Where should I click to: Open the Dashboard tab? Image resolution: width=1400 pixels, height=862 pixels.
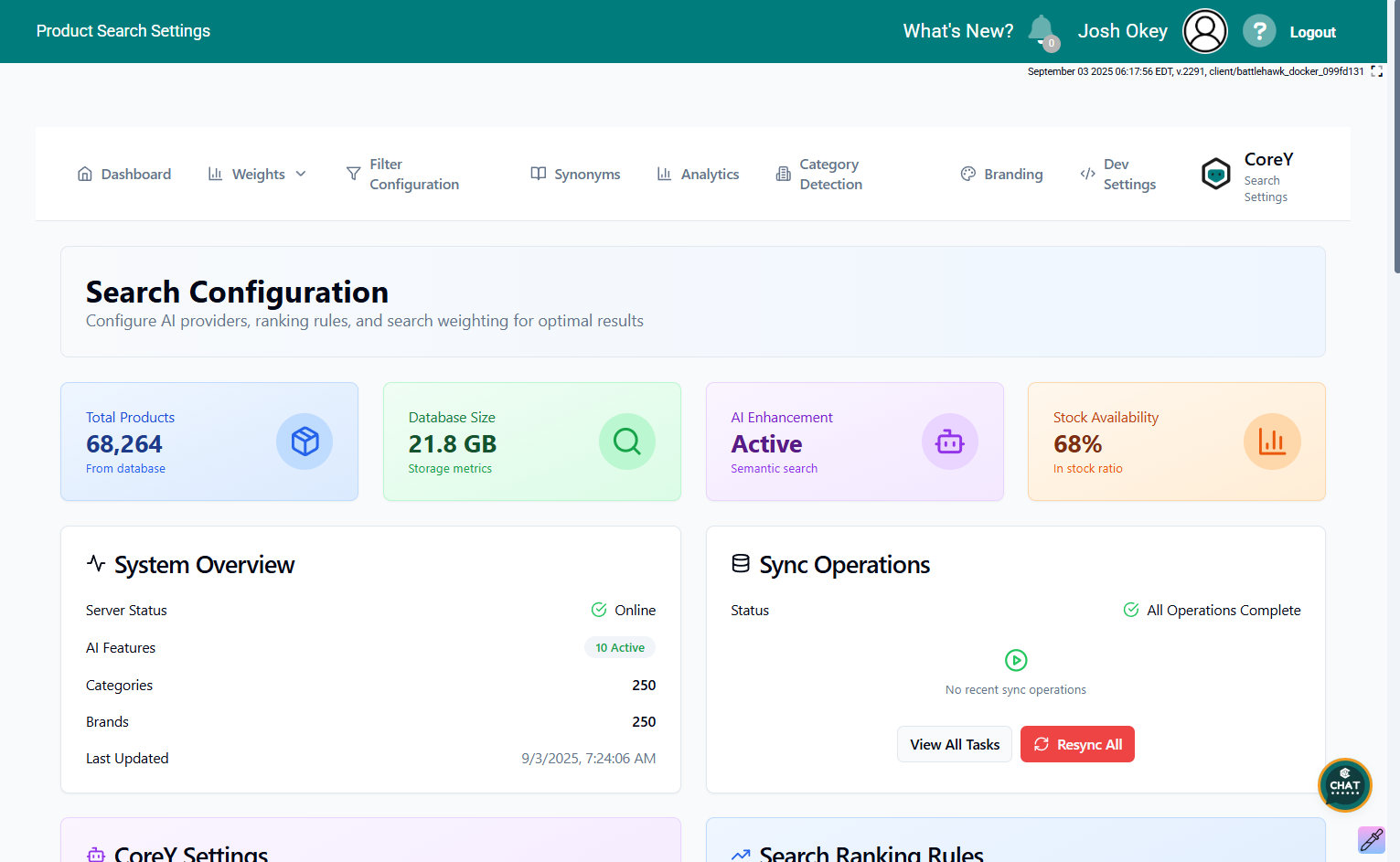124,174
